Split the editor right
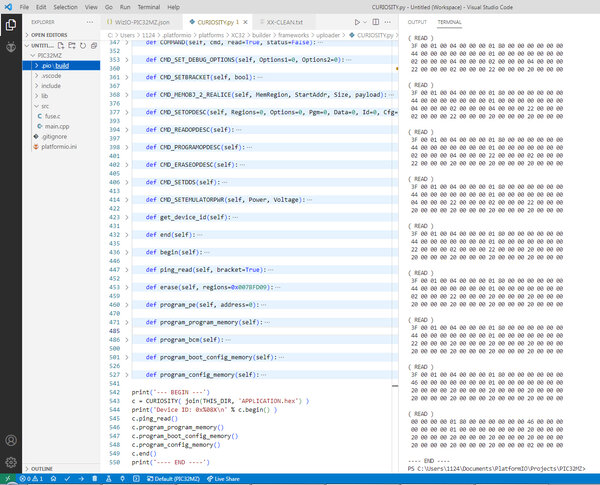 (376, 22)
